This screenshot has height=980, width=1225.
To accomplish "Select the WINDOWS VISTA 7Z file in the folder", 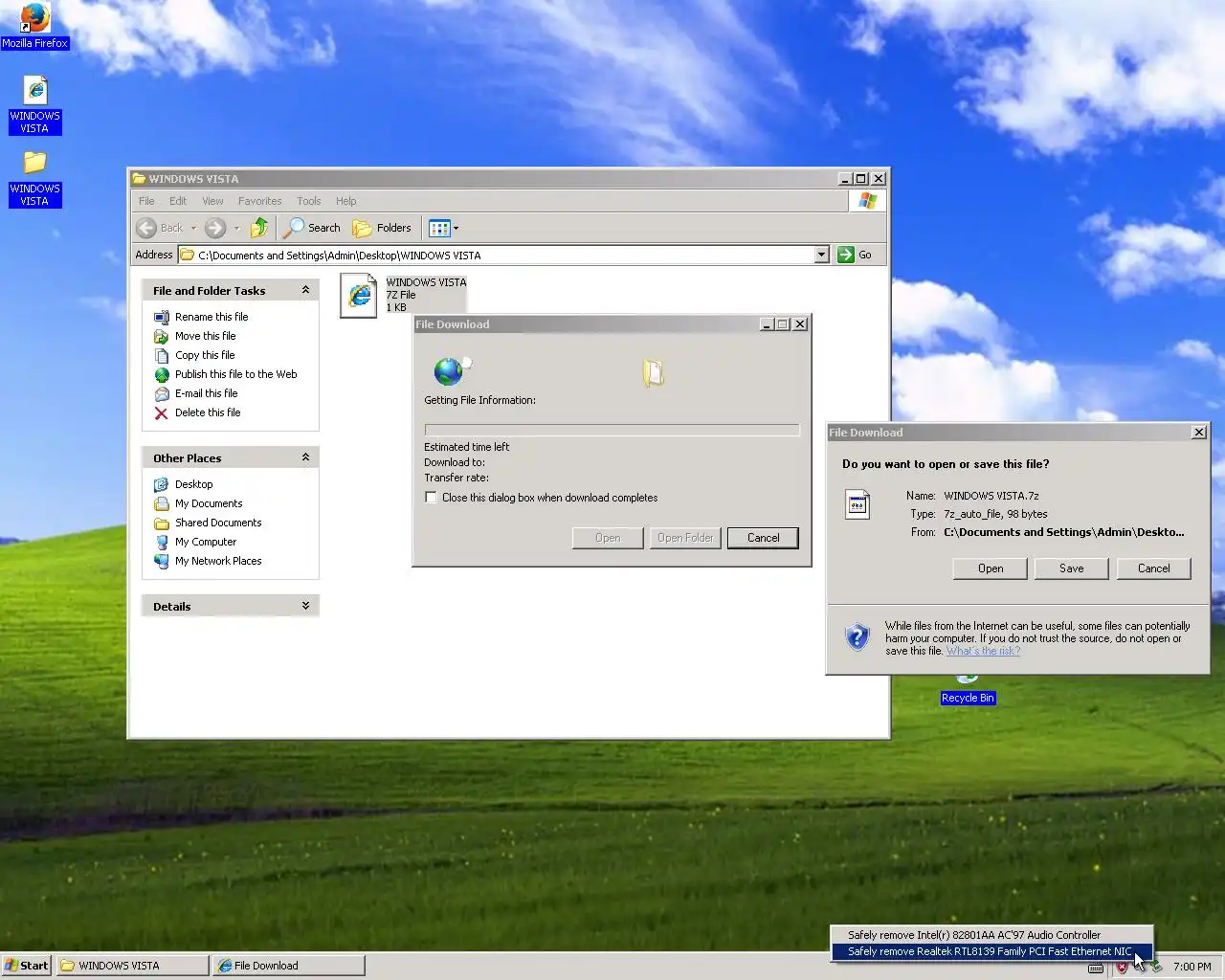I will coord(403,295).
